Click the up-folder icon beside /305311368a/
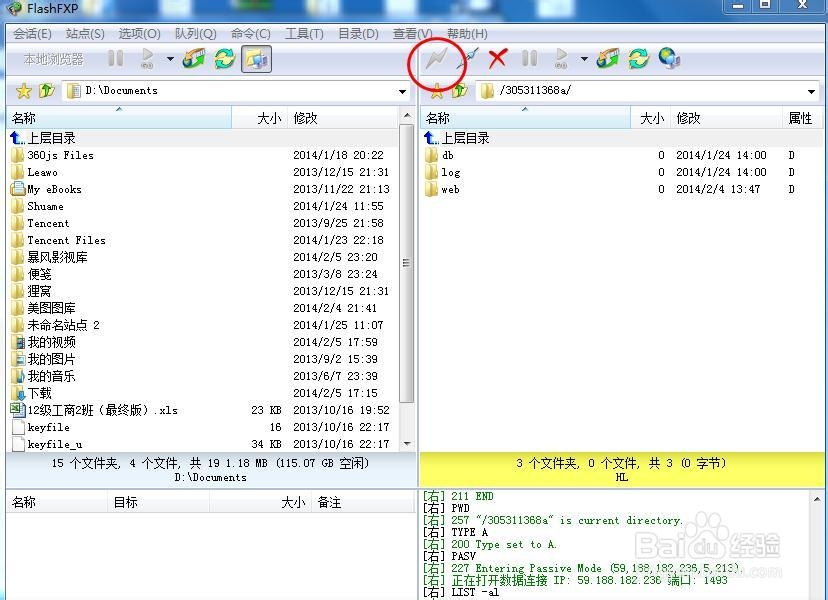Screen dimensions: 828x600 pos(460,91)
